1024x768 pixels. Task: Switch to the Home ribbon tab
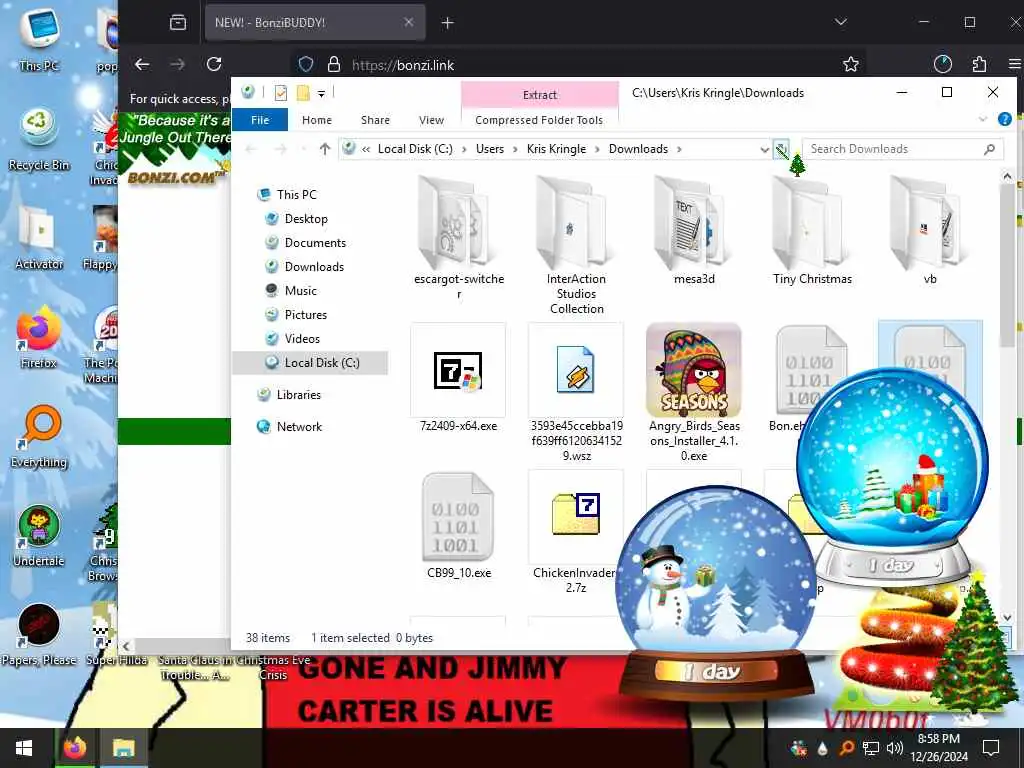coord(317,120)
